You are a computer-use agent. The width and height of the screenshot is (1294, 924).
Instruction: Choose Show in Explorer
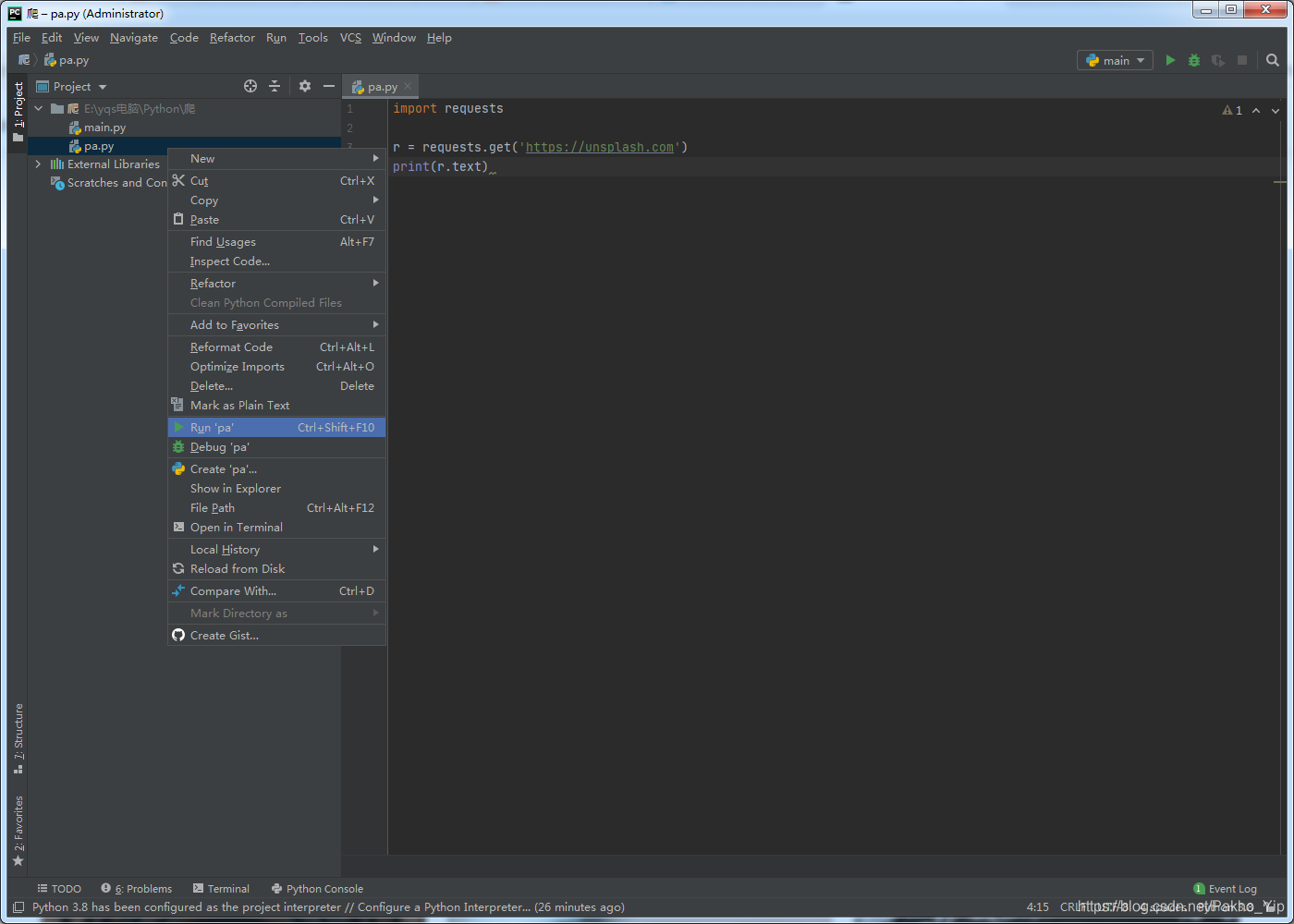(276, 489)
